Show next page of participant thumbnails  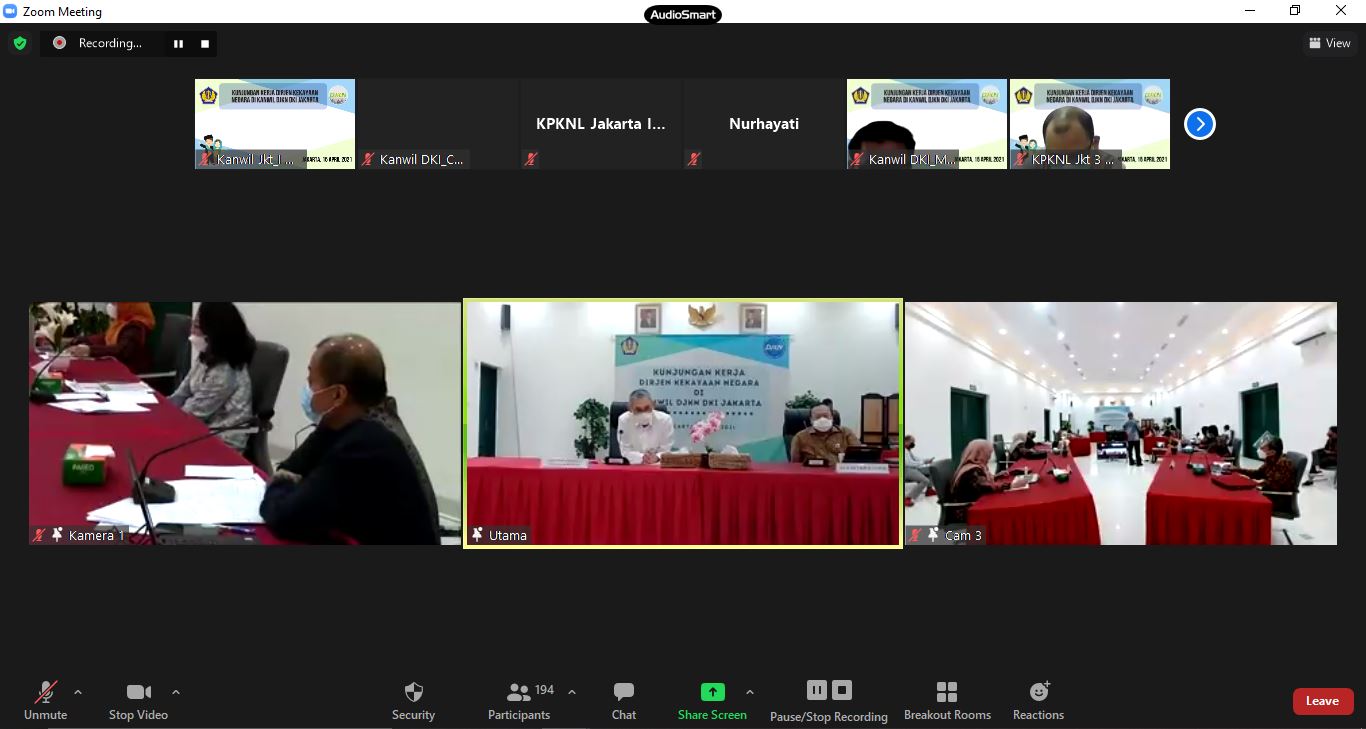click(x=1199, y=124)
